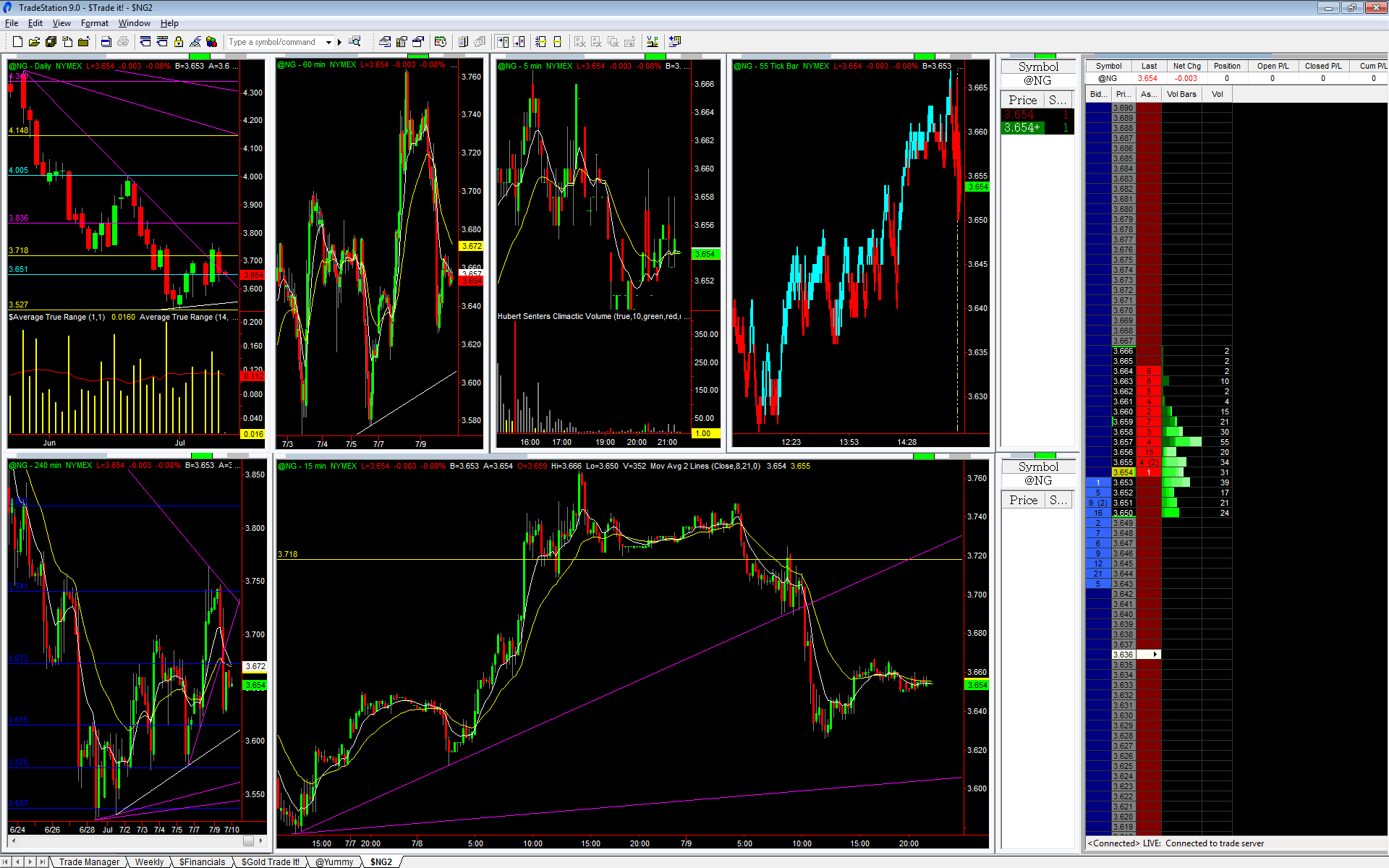Screen dimensions: 1389x868
Task: Click the Net Chg column header
Action: coord(1186,66)
